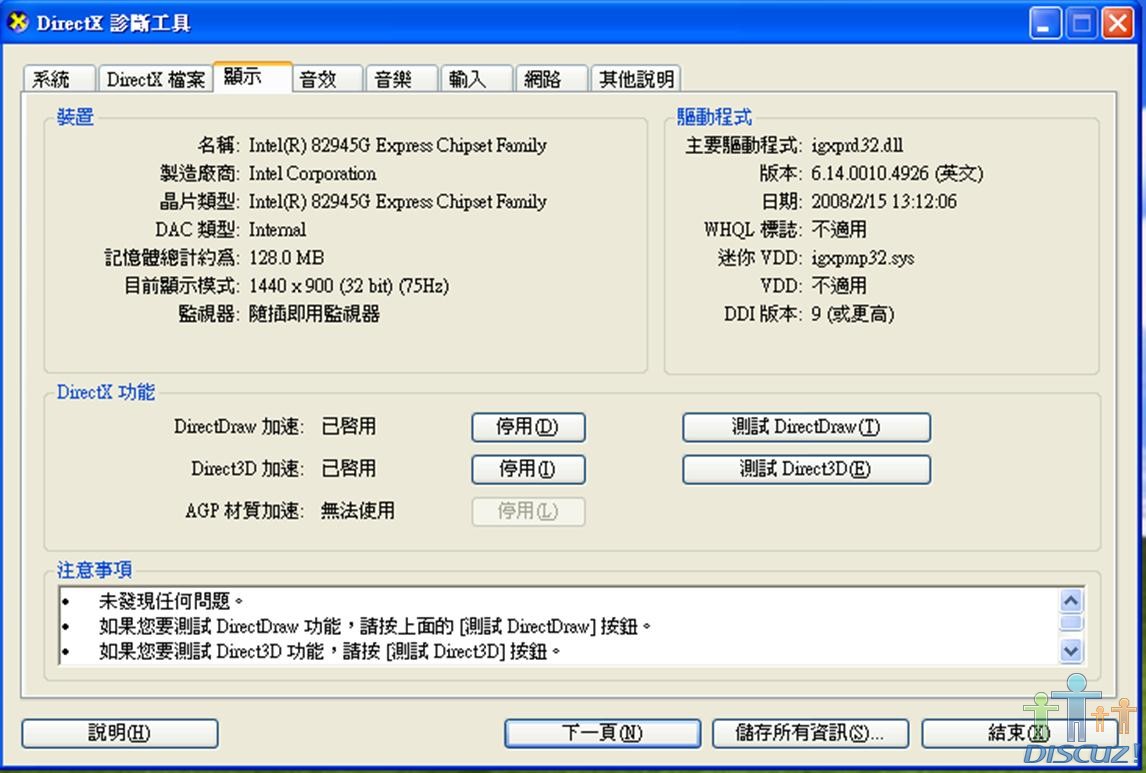The height and width of the screenshot is (773, 1146).
Task: Click memory value 128.0 MB
Action: coord(286,258)
